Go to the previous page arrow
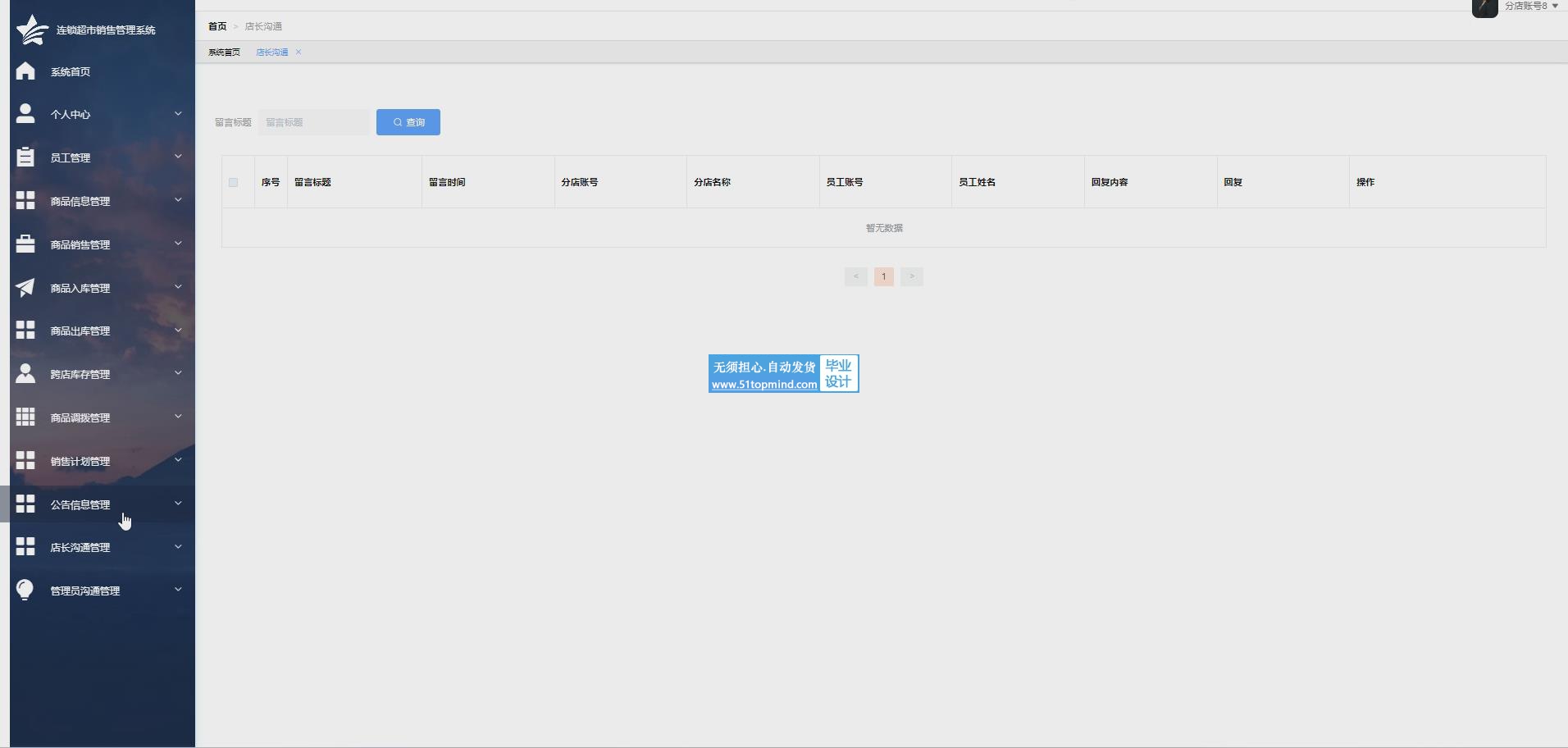 855,276
